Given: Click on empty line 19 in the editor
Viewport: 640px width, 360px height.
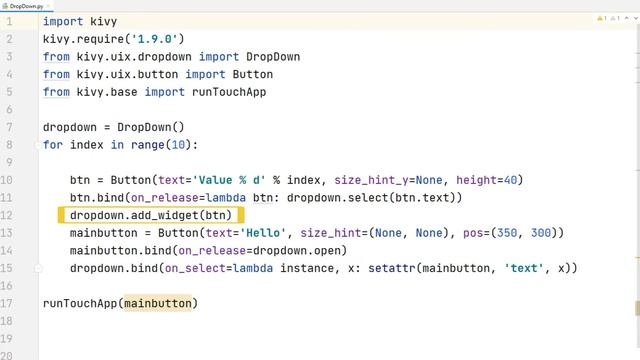Looking at the screenshot, I should [x=327, y=339].
